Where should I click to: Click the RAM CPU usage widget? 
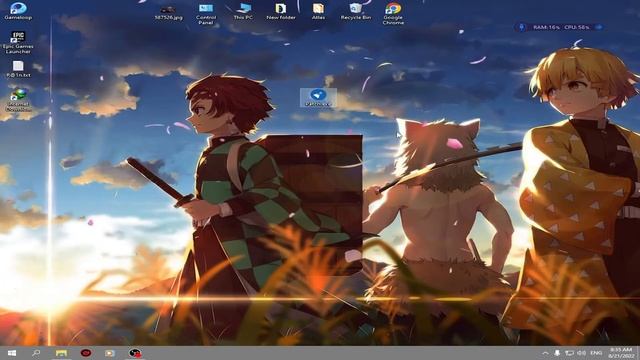pos(560,27)
